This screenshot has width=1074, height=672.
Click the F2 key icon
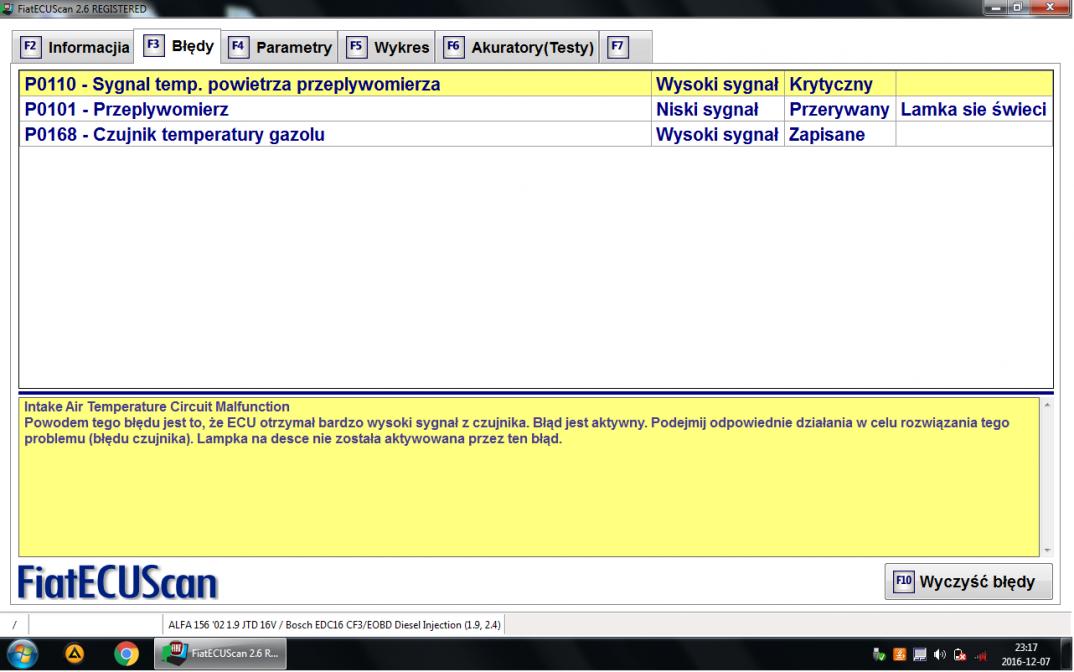click(30, 47)
